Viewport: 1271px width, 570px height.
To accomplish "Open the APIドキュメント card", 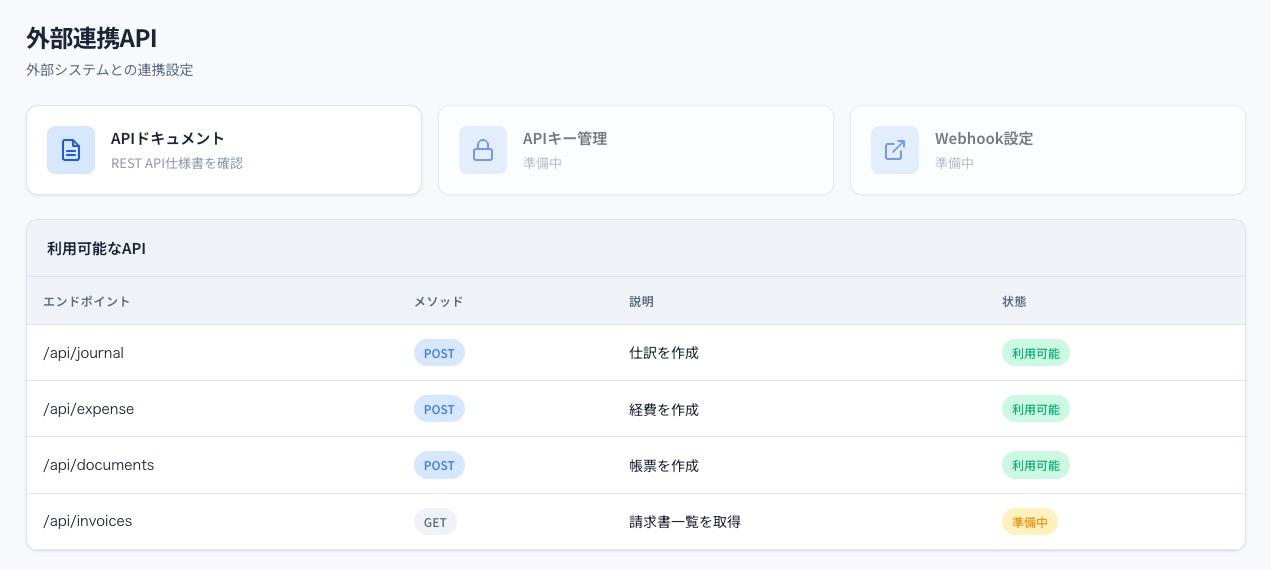I will coord(224,150).
